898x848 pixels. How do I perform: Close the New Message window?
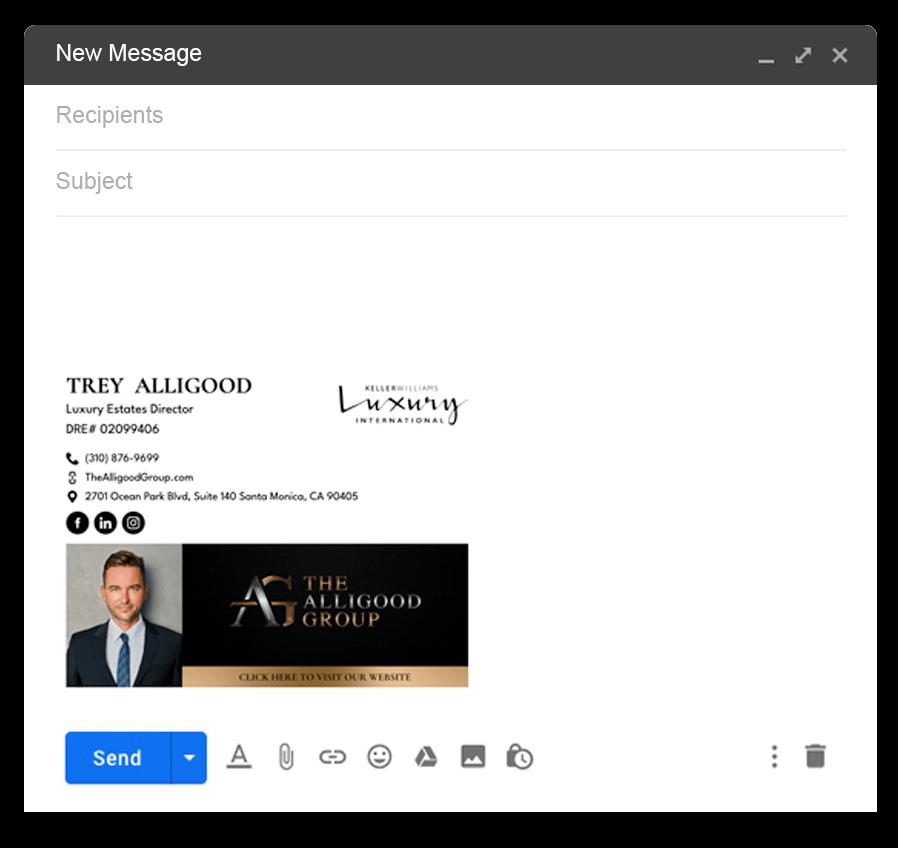[x=840, y=56]
